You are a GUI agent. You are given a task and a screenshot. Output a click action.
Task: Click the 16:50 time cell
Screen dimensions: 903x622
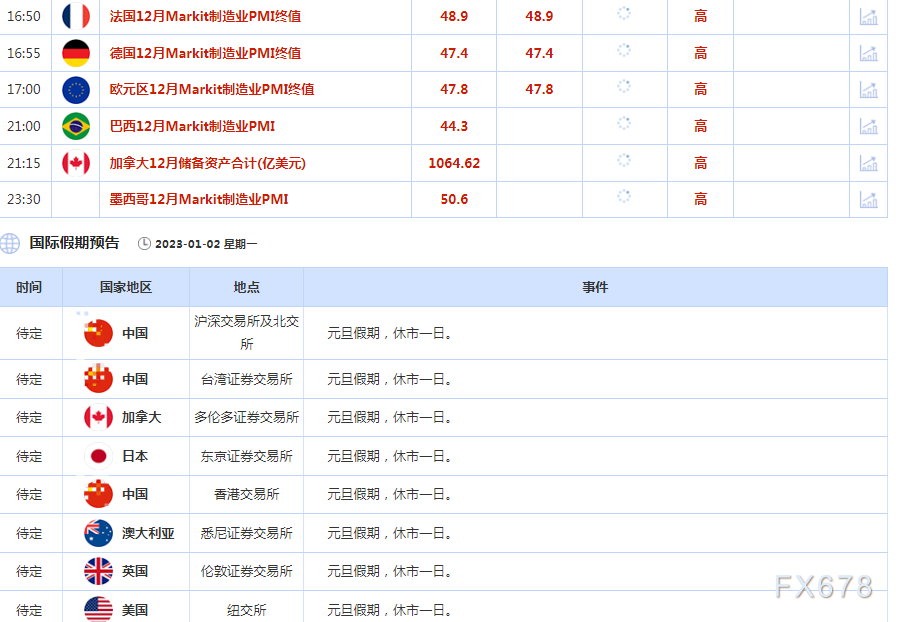point(24,16)
